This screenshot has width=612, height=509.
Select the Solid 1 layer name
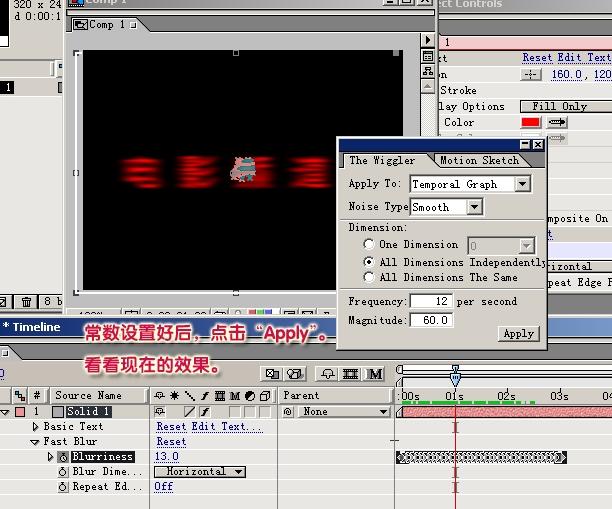[88, 411]
